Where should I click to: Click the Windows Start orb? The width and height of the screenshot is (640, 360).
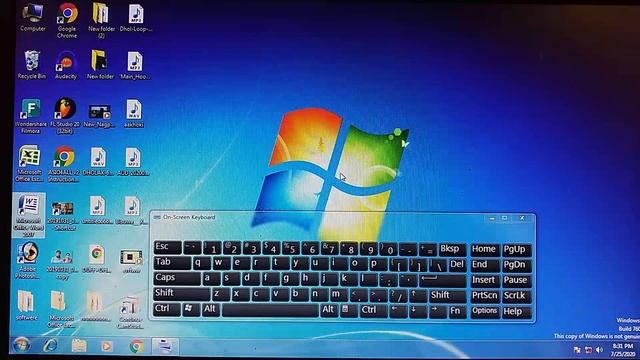(x=21, y=346)
